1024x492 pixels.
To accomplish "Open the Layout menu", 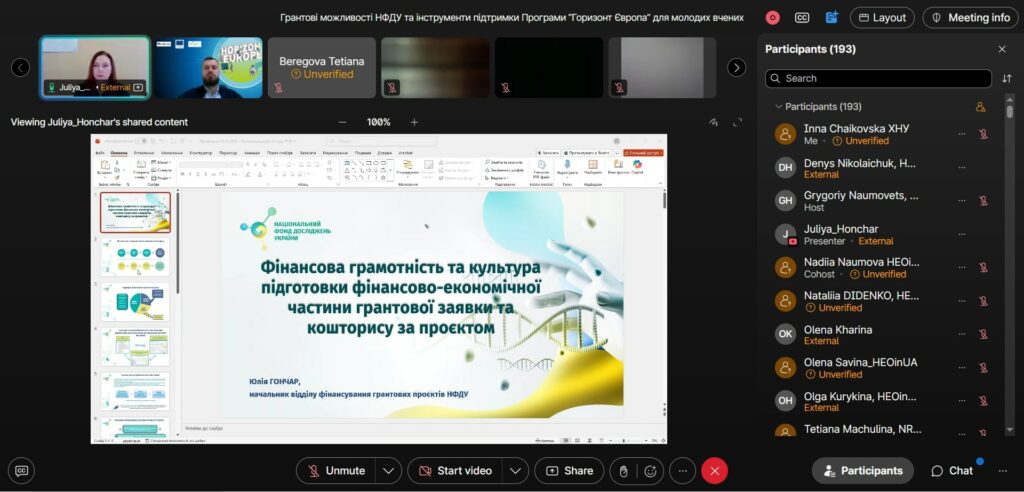I will [881, 17].
